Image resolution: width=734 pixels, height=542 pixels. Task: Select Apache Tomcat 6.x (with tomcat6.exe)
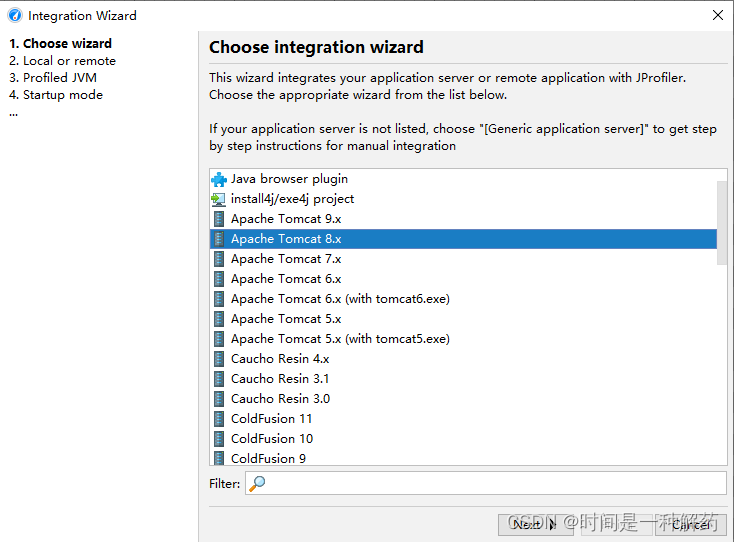coord(463,299)
